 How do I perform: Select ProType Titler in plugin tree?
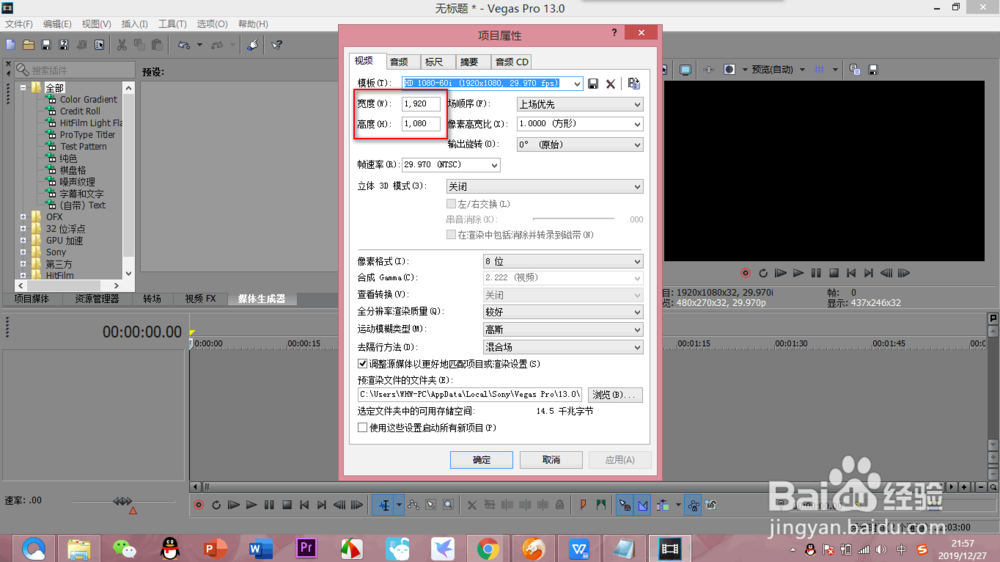pyautogui.click(x=87, y=135)
